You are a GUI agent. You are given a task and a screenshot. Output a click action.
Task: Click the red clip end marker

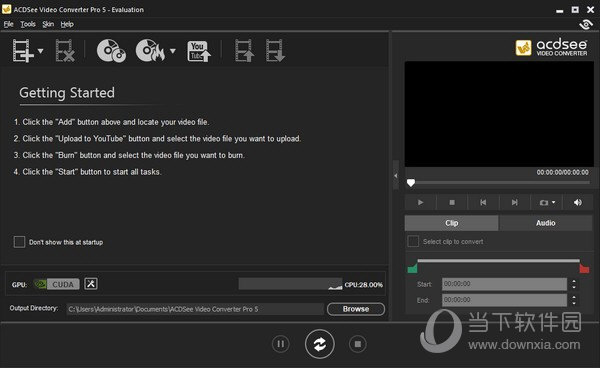[584, 269]
